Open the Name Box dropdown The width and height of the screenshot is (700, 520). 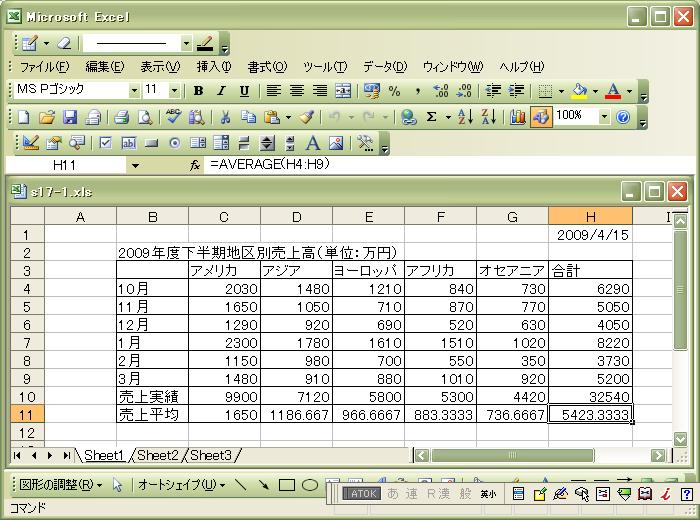[x=135, y=166]
